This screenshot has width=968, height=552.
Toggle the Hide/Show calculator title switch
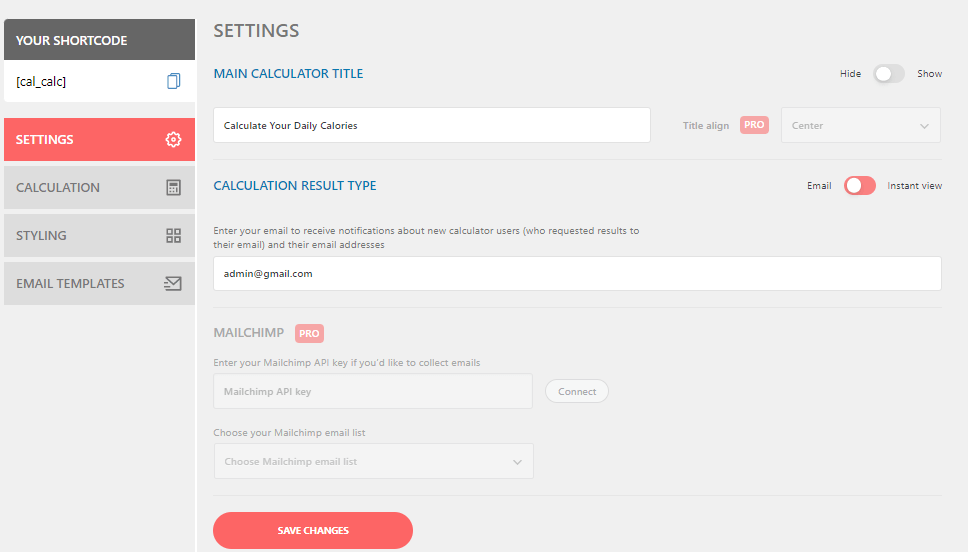coord(889,73)
